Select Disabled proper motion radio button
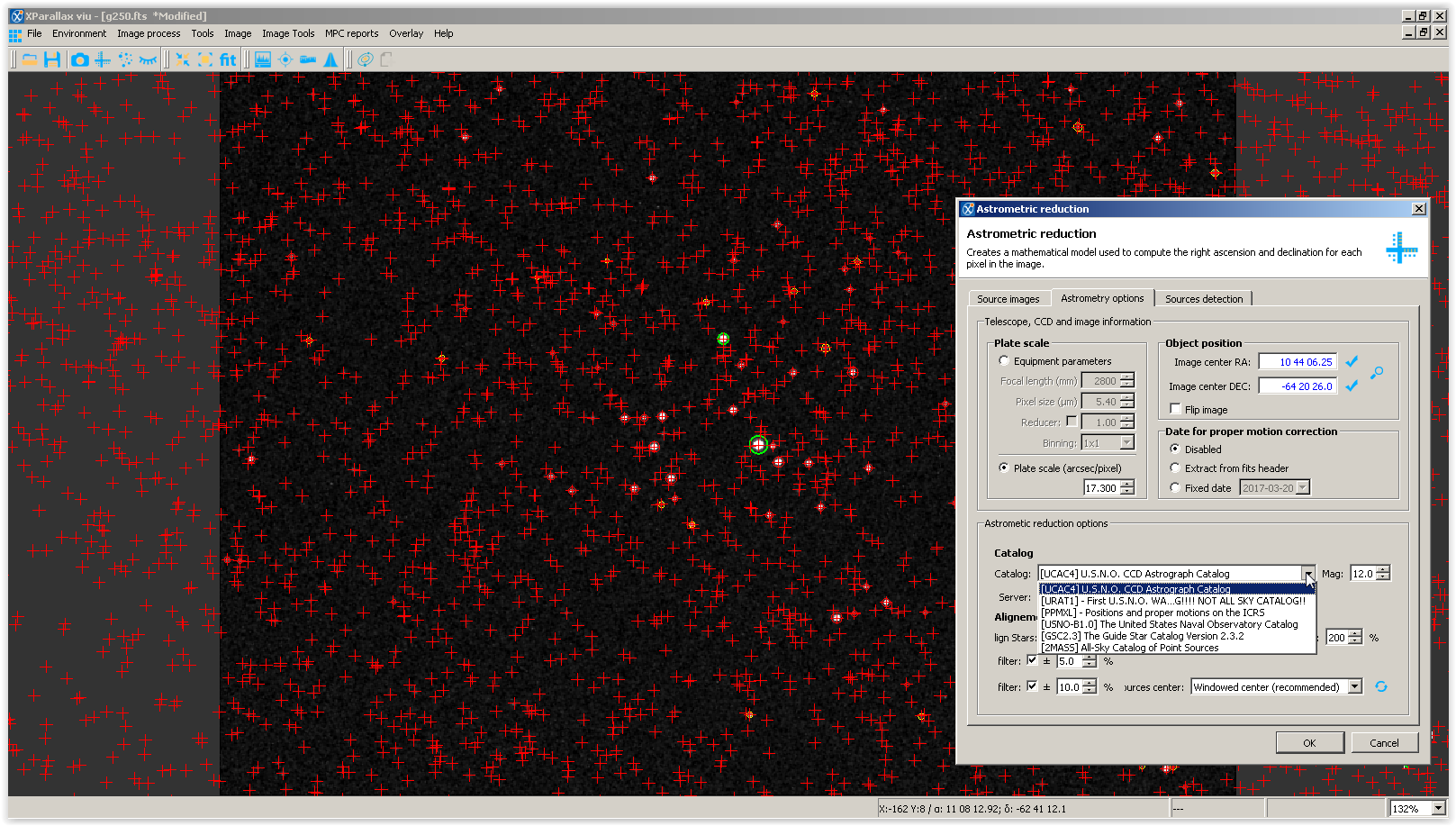Viewport: 1456px width, 826px height. [x=1175, y=449]
